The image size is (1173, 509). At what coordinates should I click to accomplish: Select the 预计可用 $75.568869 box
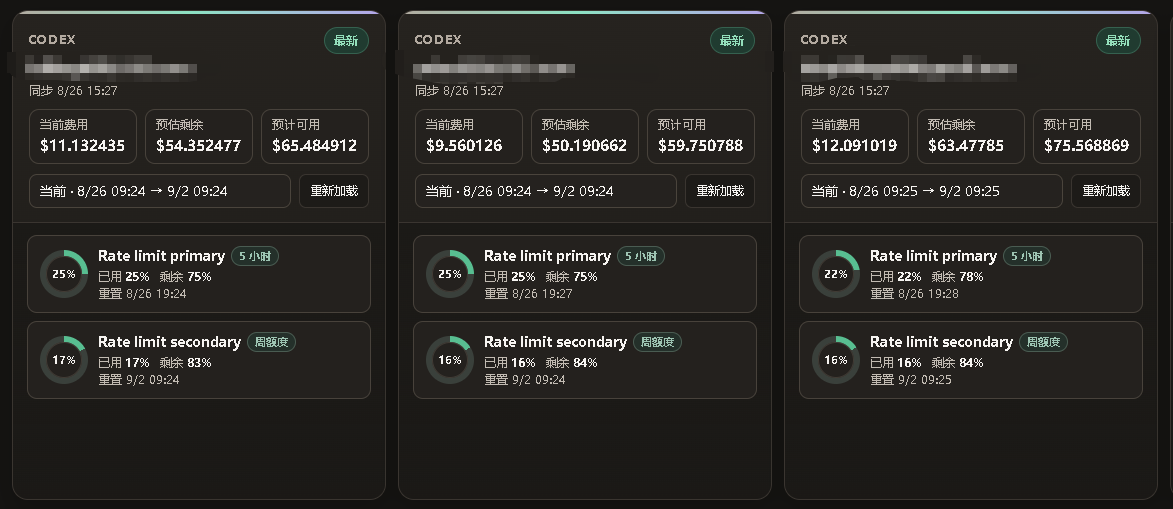[1087, 136]
